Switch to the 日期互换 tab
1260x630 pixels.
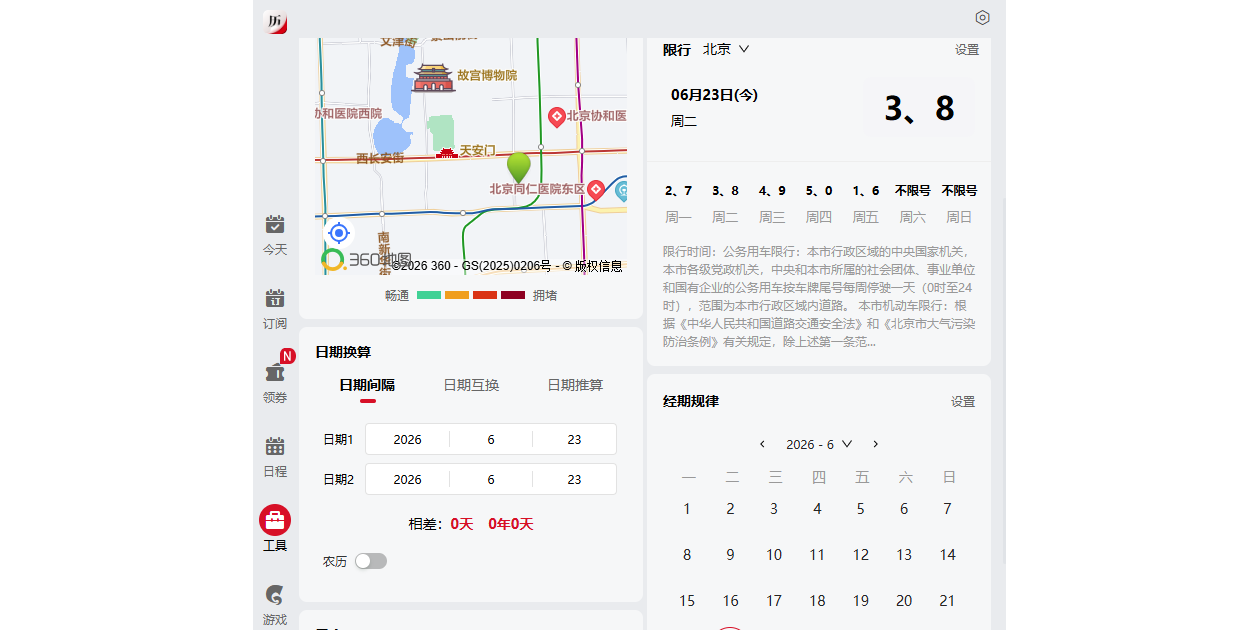click(471, 385)
